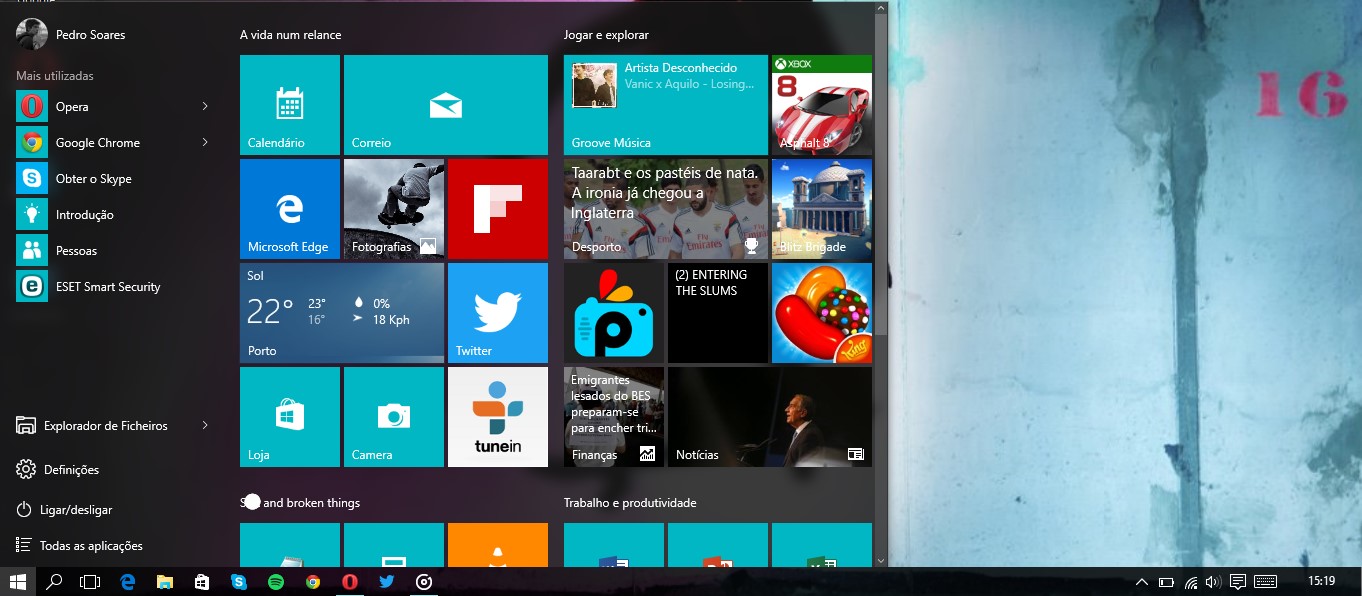This screenshot has width=1362, height=596.
Task: Click the Windows Start button
Action: [x=17, y=581]
